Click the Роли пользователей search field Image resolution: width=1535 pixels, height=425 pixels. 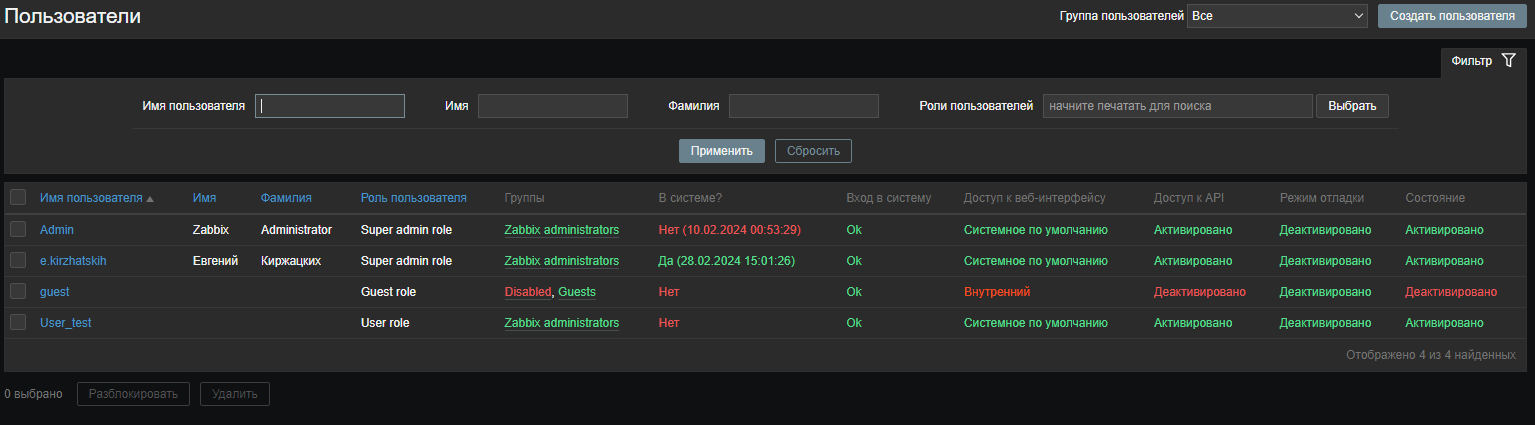point(1177,106)
